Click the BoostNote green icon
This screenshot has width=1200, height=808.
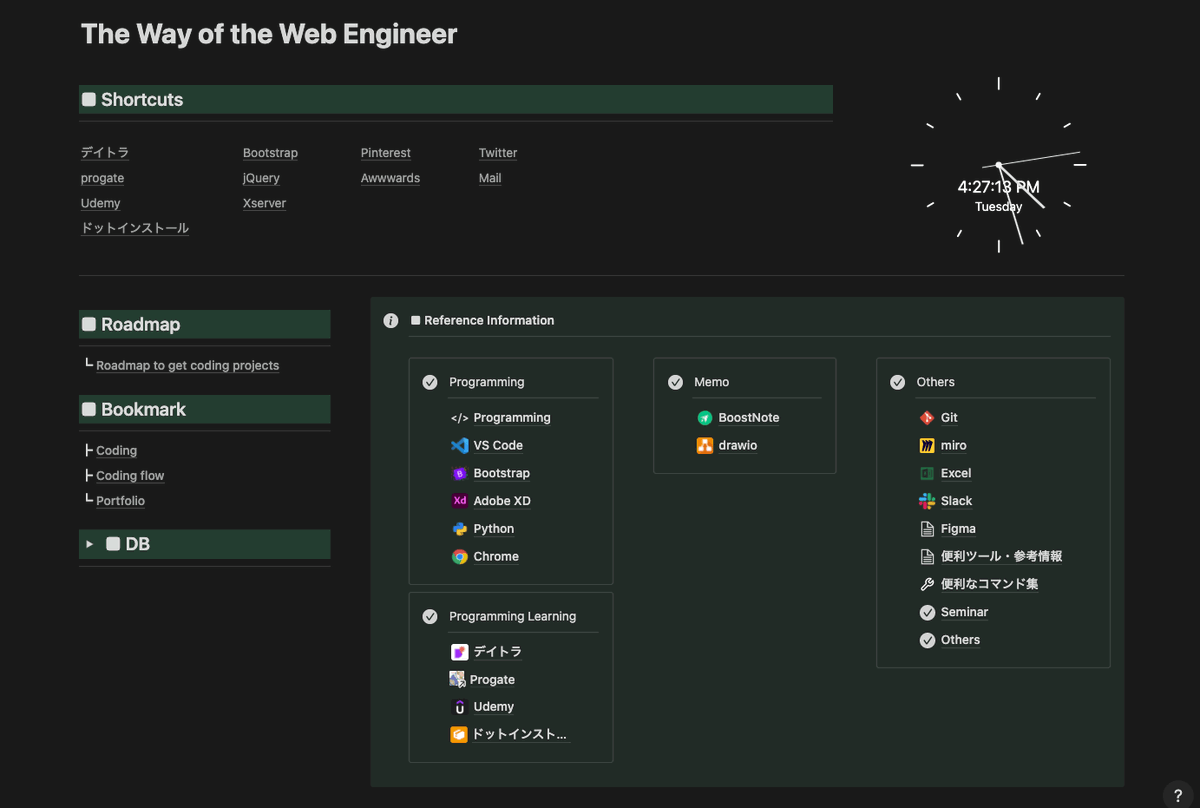click(704, 418)
